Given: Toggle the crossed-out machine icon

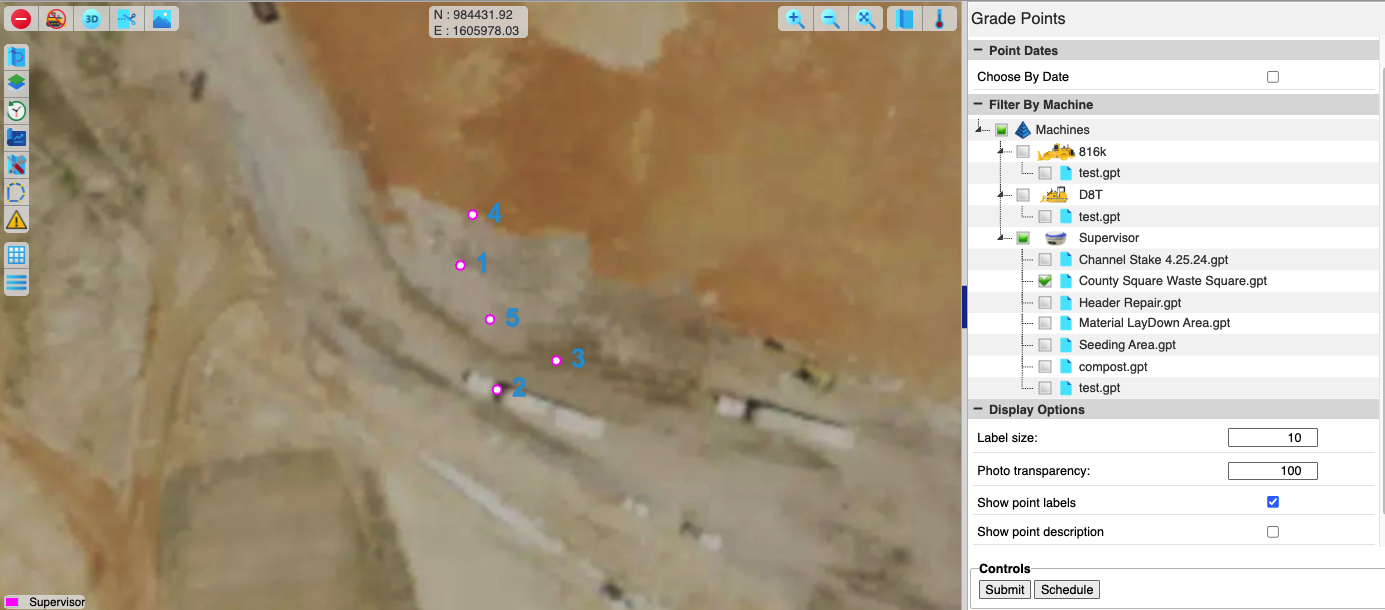Looking at the screenshot, I should tap(56, 18).
